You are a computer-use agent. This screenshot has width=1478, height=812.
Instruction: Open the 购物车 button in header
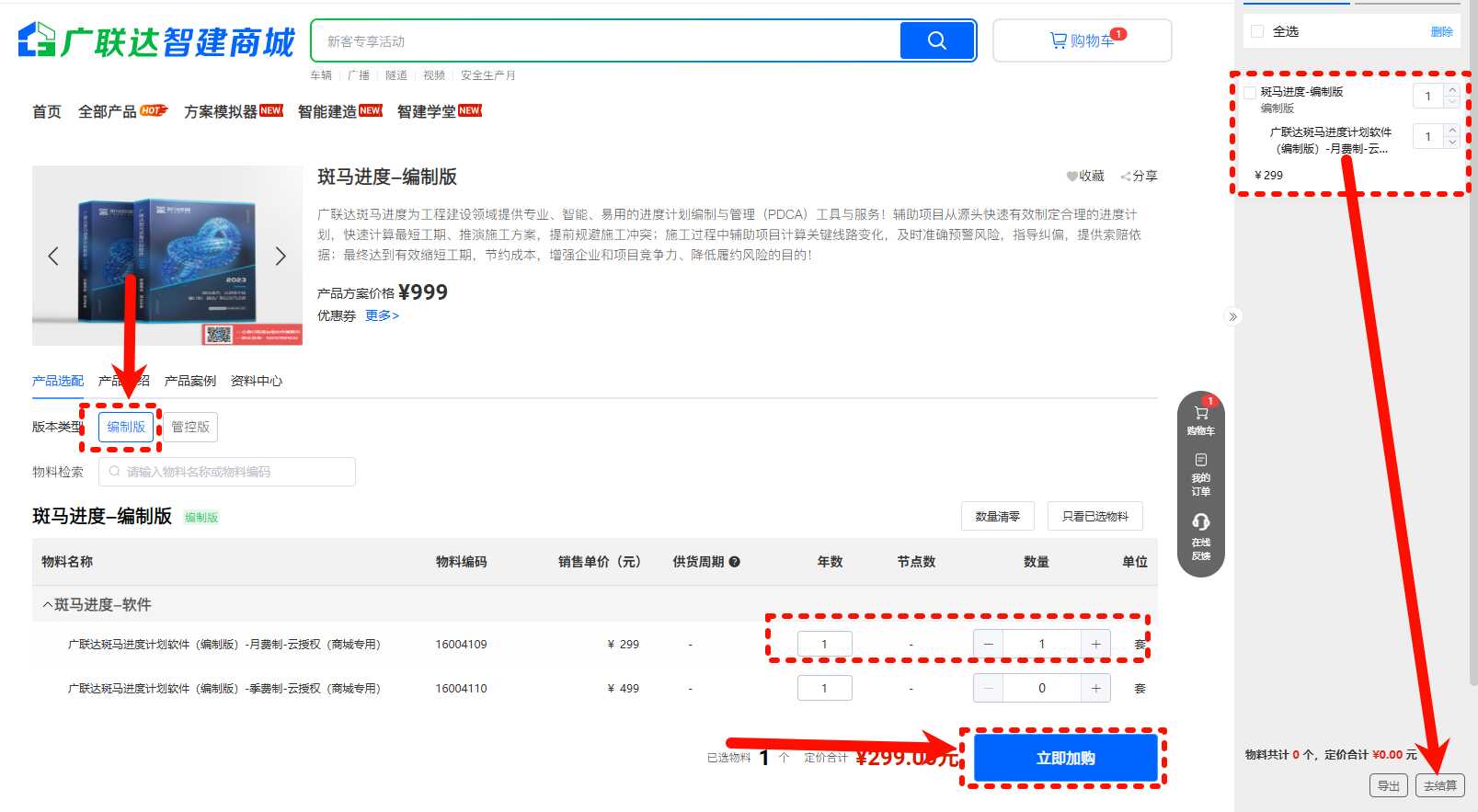click(1083, 40)
